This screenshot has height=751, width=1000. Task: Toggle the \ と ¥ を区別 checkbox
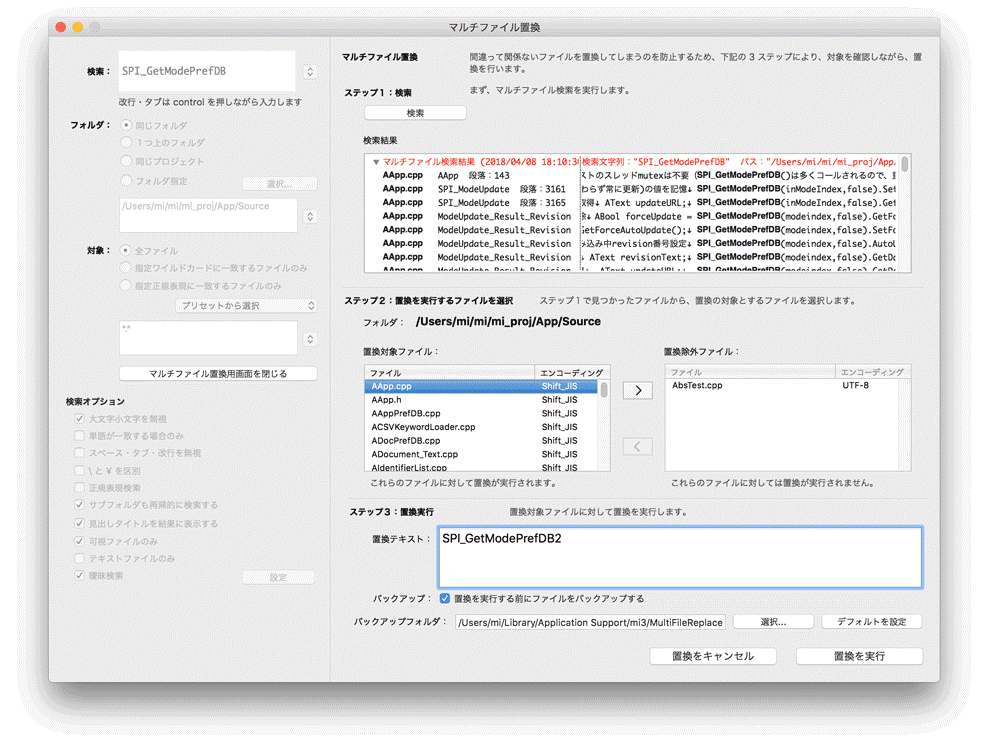coord(80,470)
